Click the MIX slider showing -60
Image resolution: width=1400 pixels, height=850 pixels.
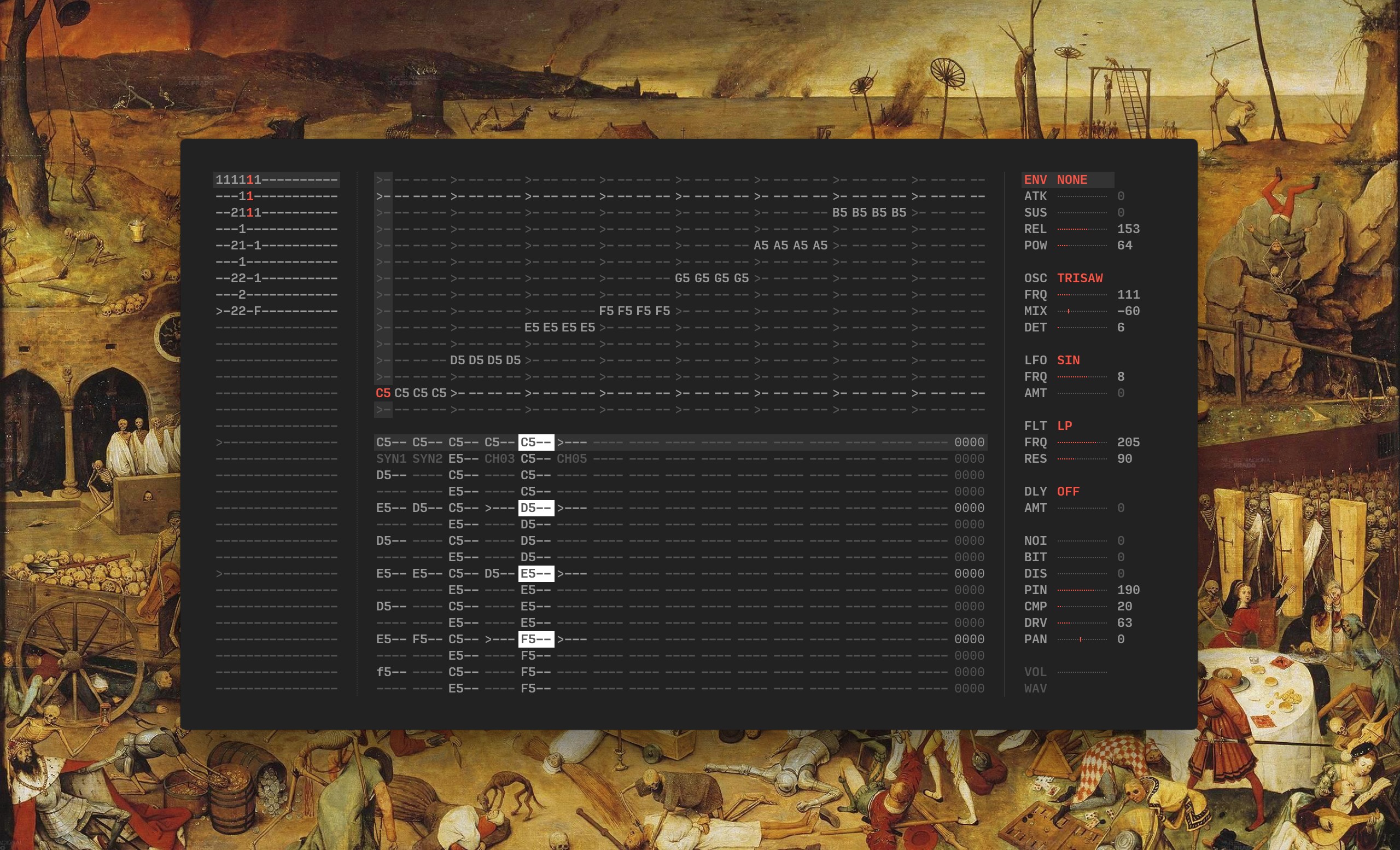coord(1082,311)
